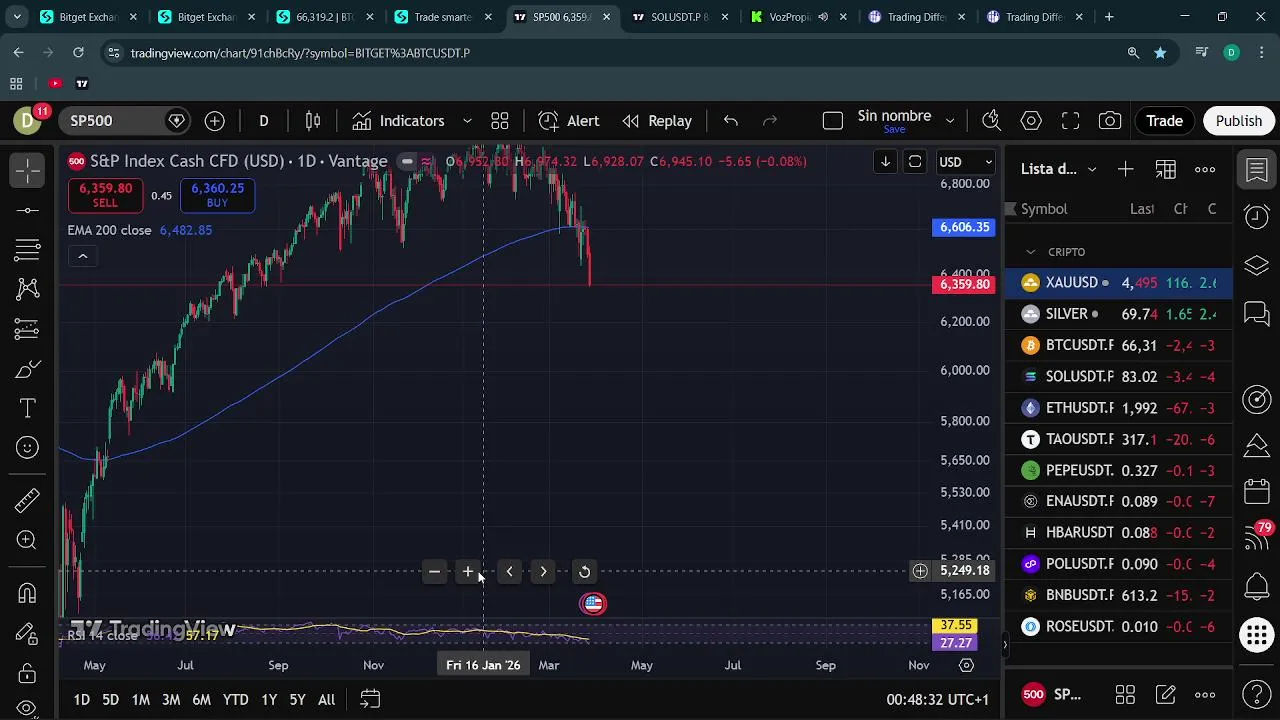Open the USD currency dropdown
This screenshot has height=720, width=1280.
tap(966, 162)
